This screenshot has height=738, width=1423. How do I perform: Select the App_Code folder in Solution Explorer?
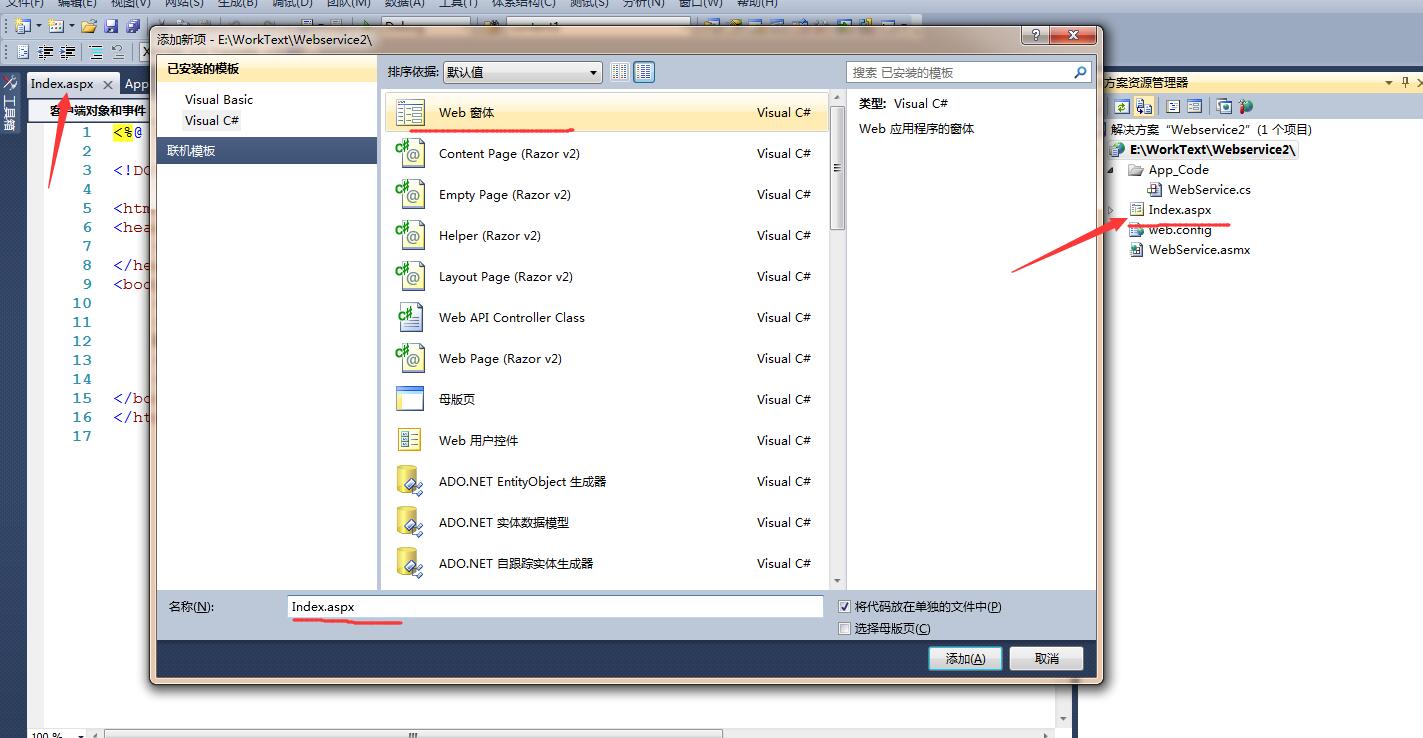pyautogui.click(x=1178, y=170)
